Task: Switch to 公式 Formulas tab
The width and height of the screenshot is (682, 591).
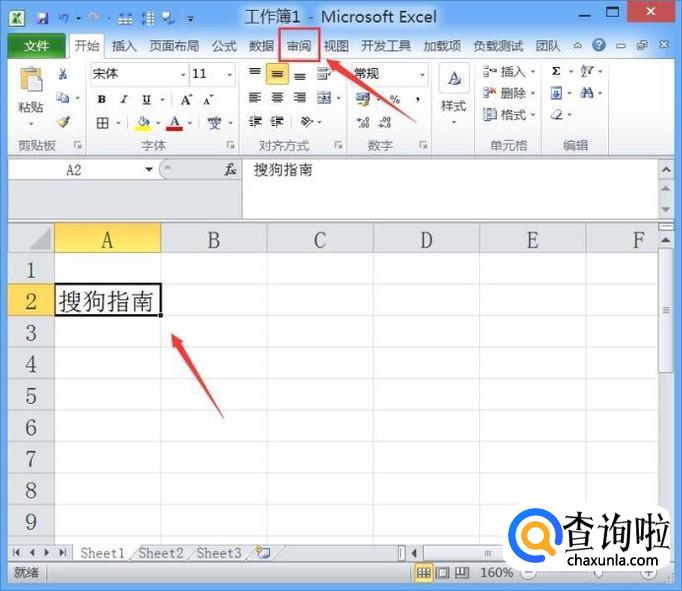Action: (x=224, y=46)
